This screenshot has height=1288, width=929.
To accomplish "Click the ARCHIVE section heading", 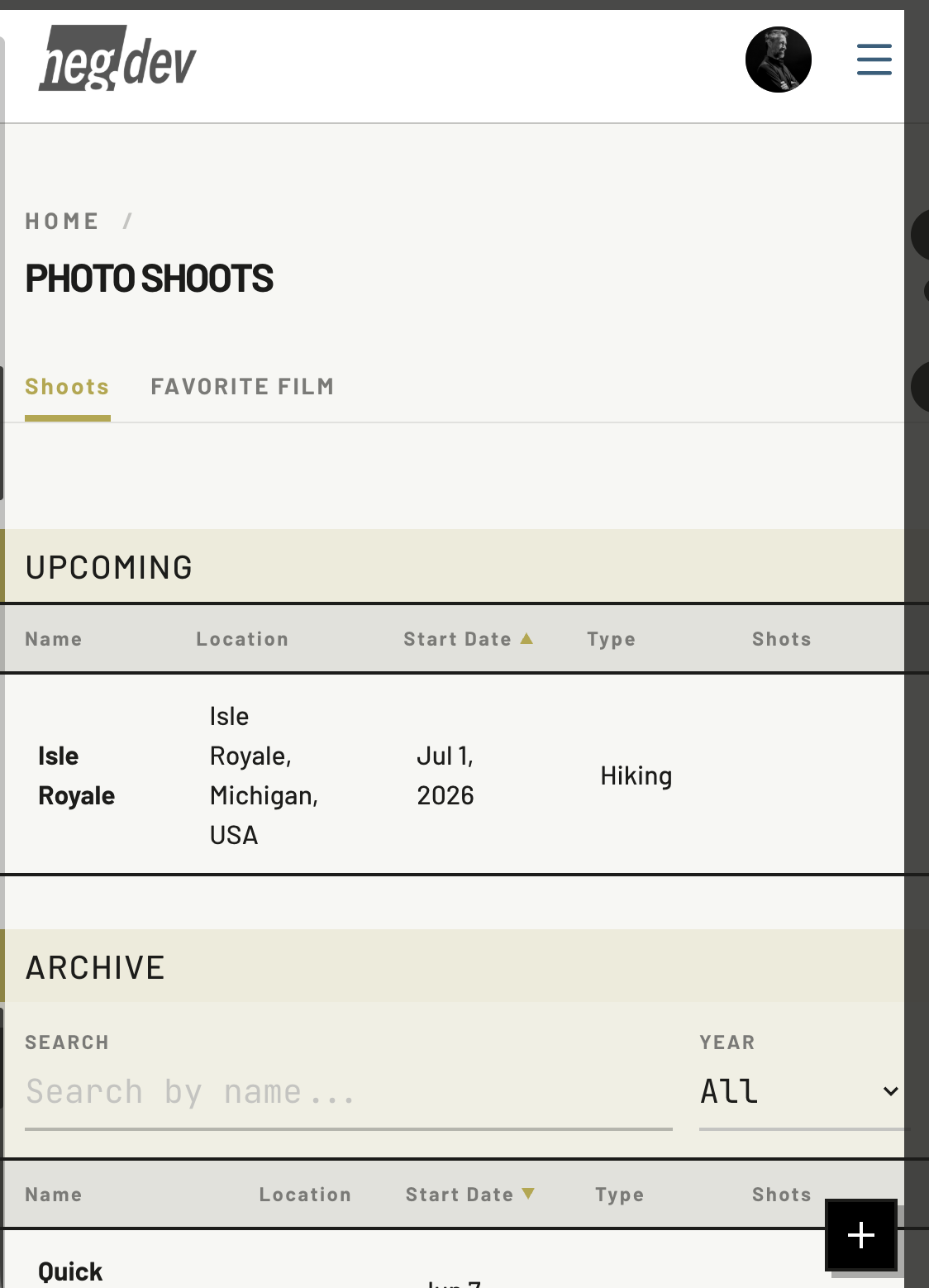I will 96,967.
